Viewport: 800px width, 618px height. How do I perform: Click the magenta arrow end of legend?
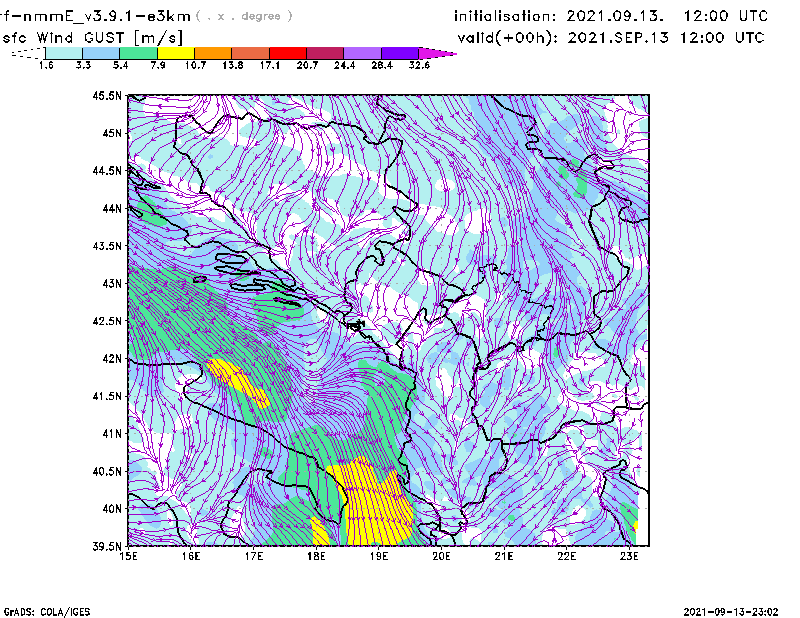tap(437, 53)
